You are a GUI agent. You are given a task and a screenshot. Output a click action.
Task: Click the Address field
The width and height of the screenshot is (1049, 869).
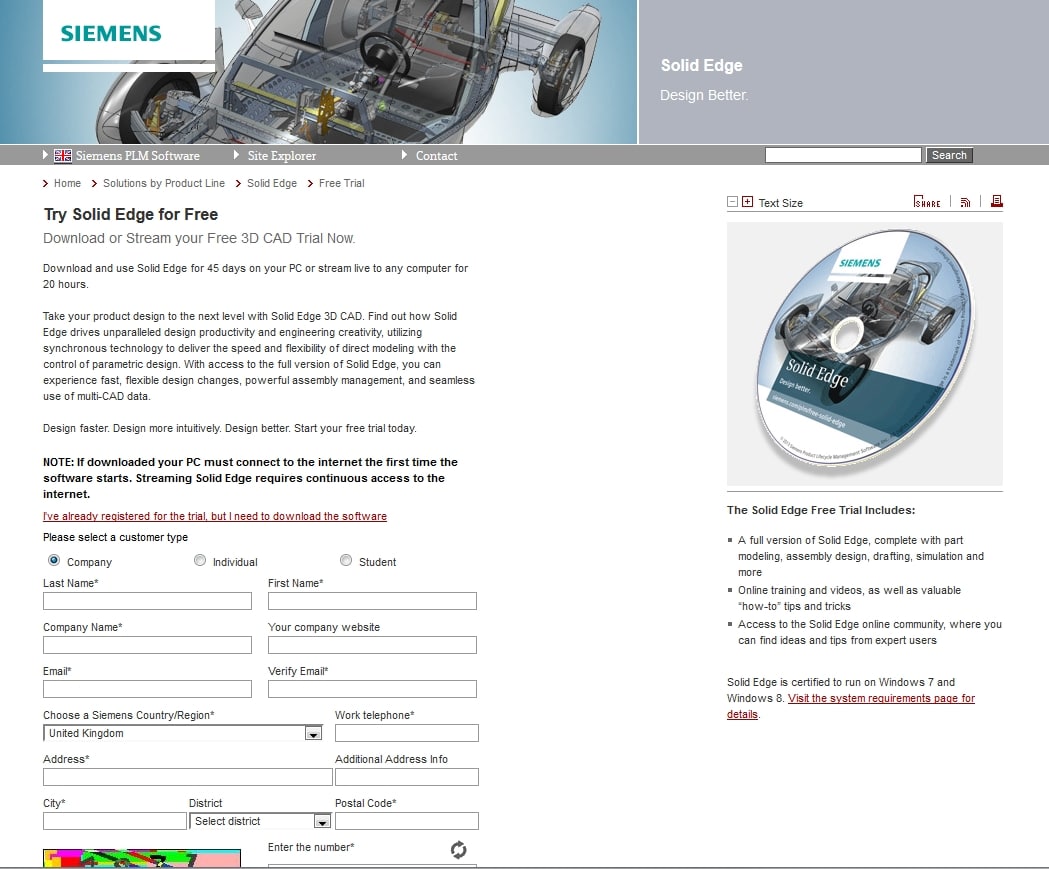[x=188, y=777]
